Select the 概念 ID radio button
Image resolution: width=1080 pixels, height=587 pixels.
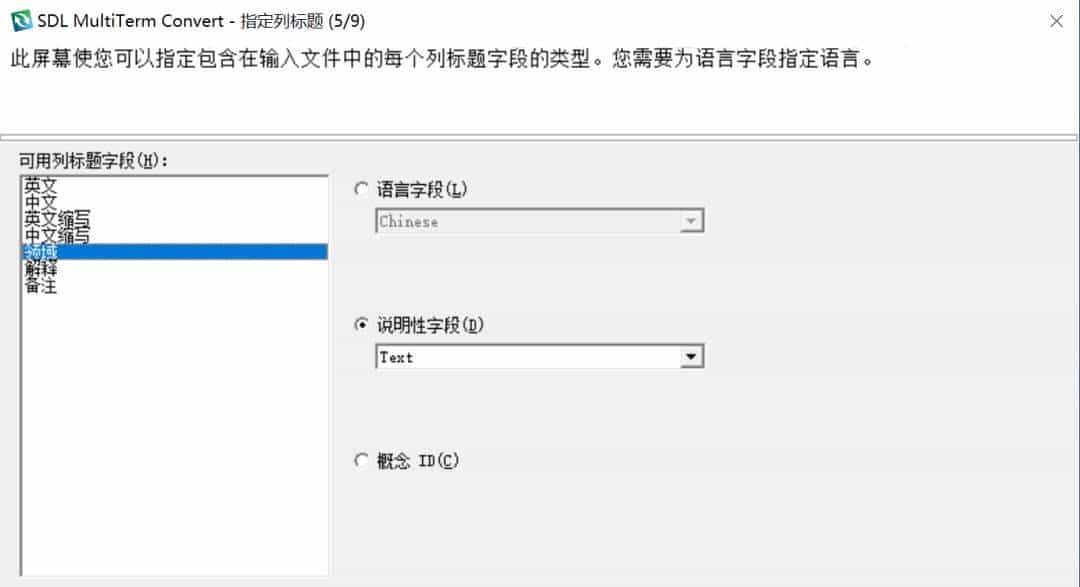pos(361,460)
